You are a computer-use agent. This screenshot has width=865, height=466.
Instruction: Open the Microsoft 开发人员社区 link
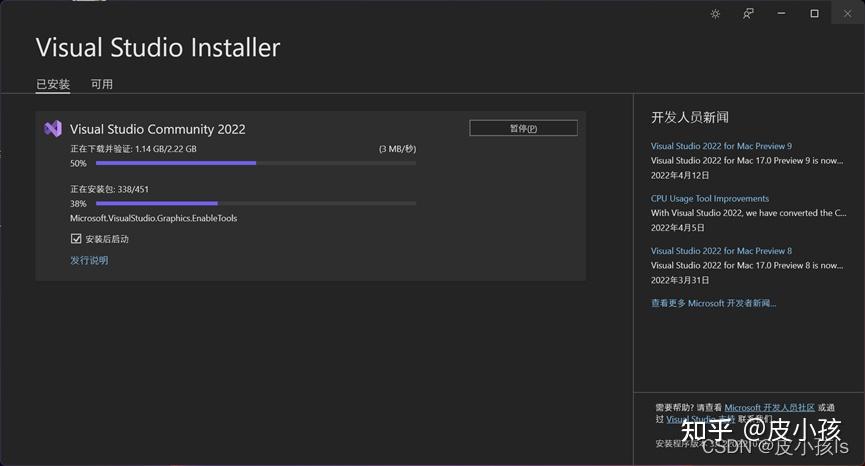tap(770, 408)
